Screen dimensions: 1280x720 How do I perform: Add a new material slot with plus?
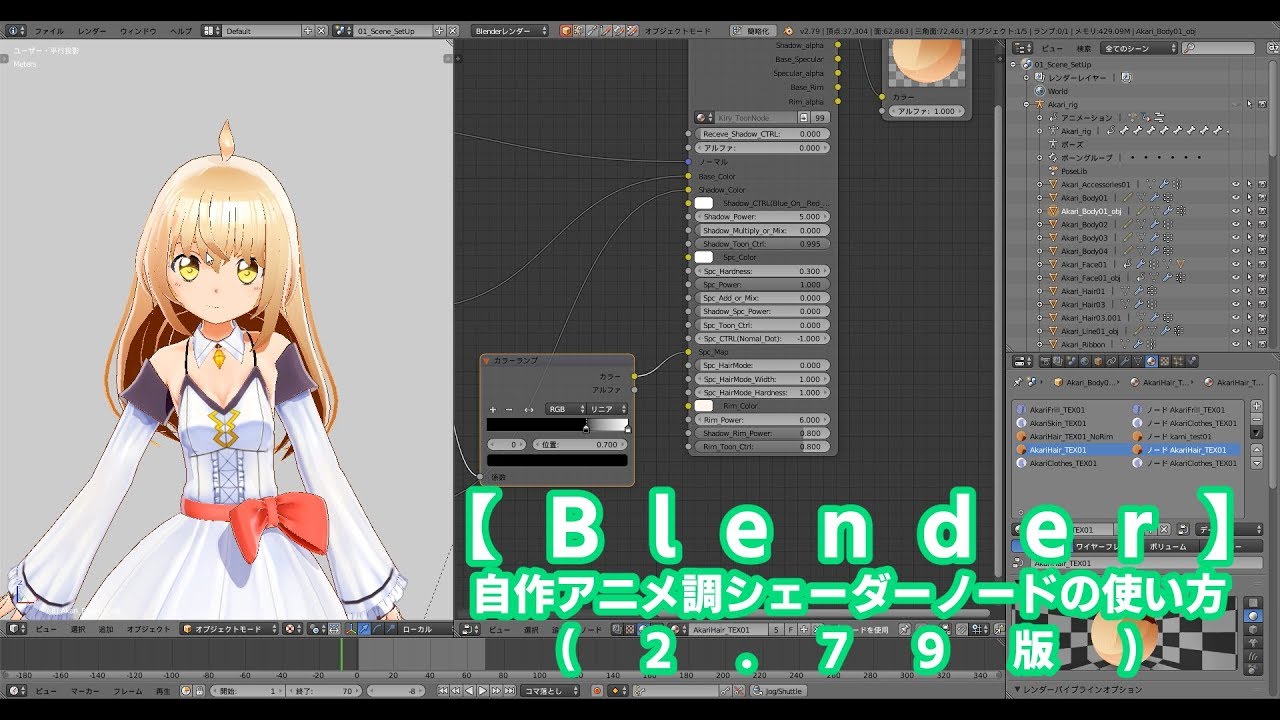[1257, 406]
